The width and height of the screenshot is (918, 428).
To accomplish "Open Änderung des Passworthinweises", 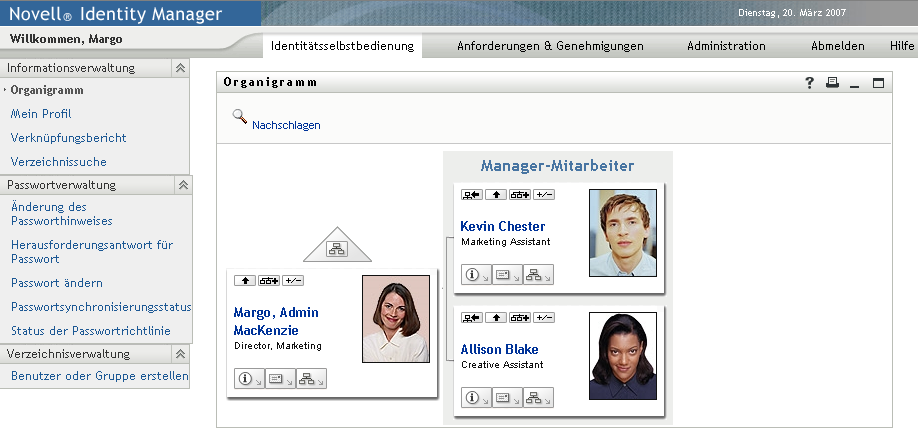I will pos(61,214).
